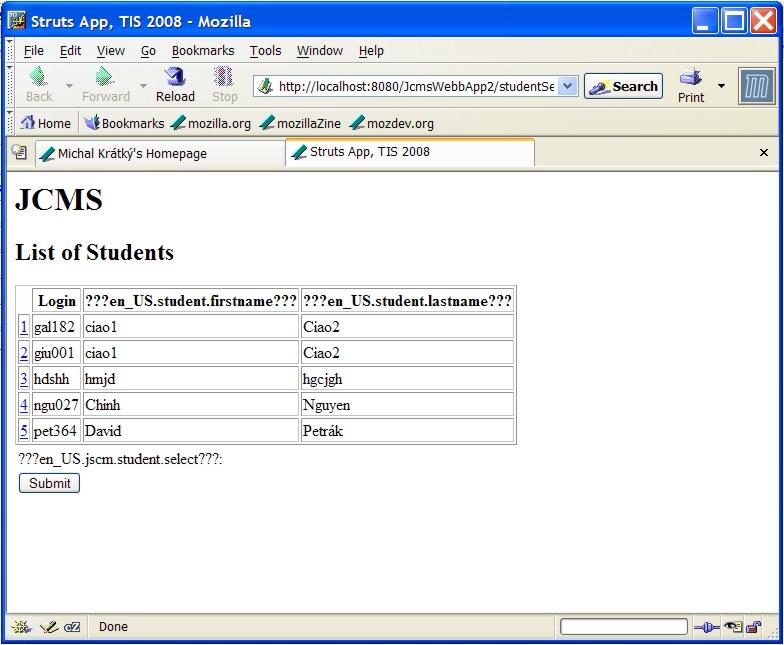784x645 pixels.
Task: Open student link number 3
Action: coord(24,378)
